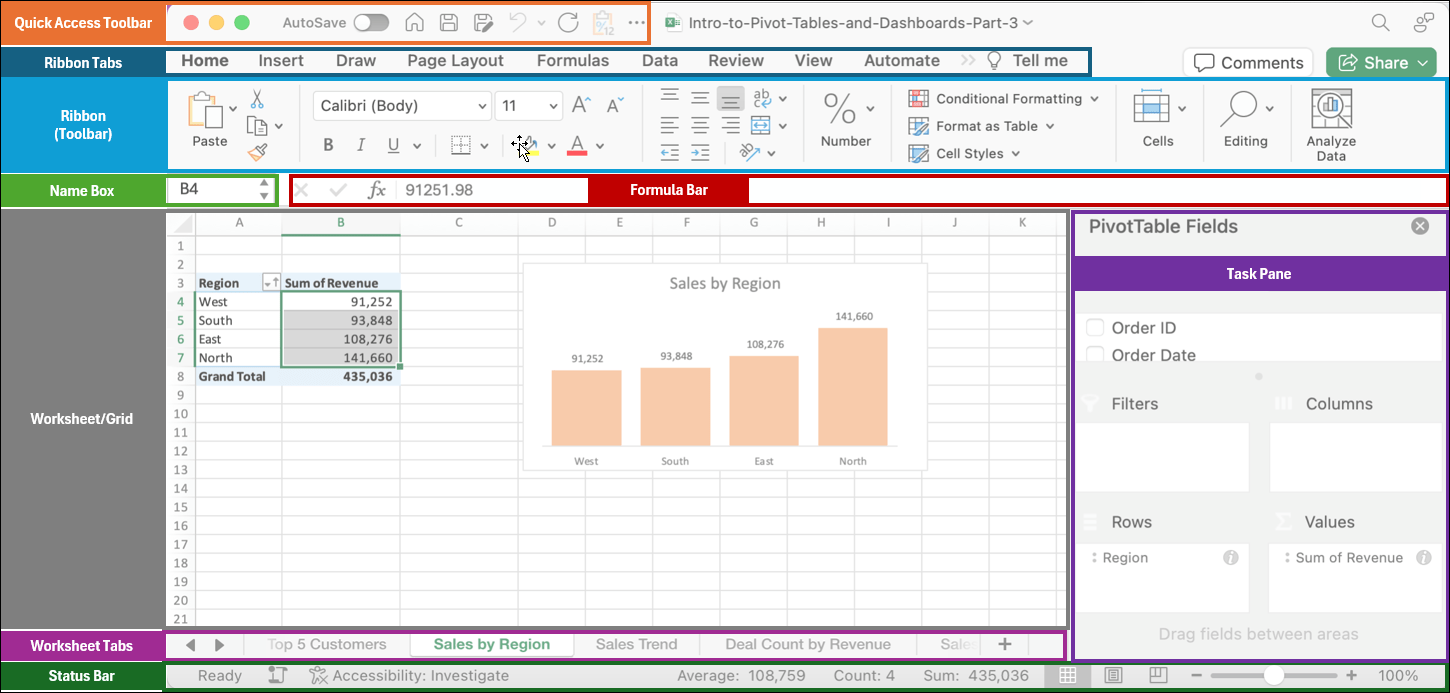Apply Italic formatting
This screenshot has height=693, width=1450.
[x=361, y=146]
